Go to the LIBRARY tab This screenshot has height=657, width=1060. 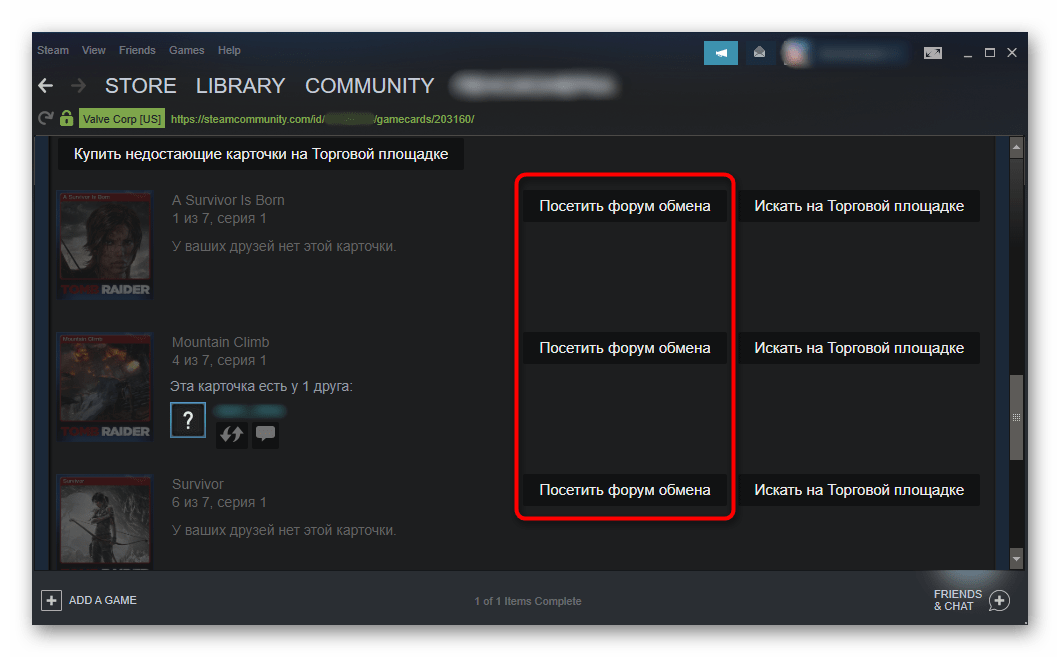point(241,86)
